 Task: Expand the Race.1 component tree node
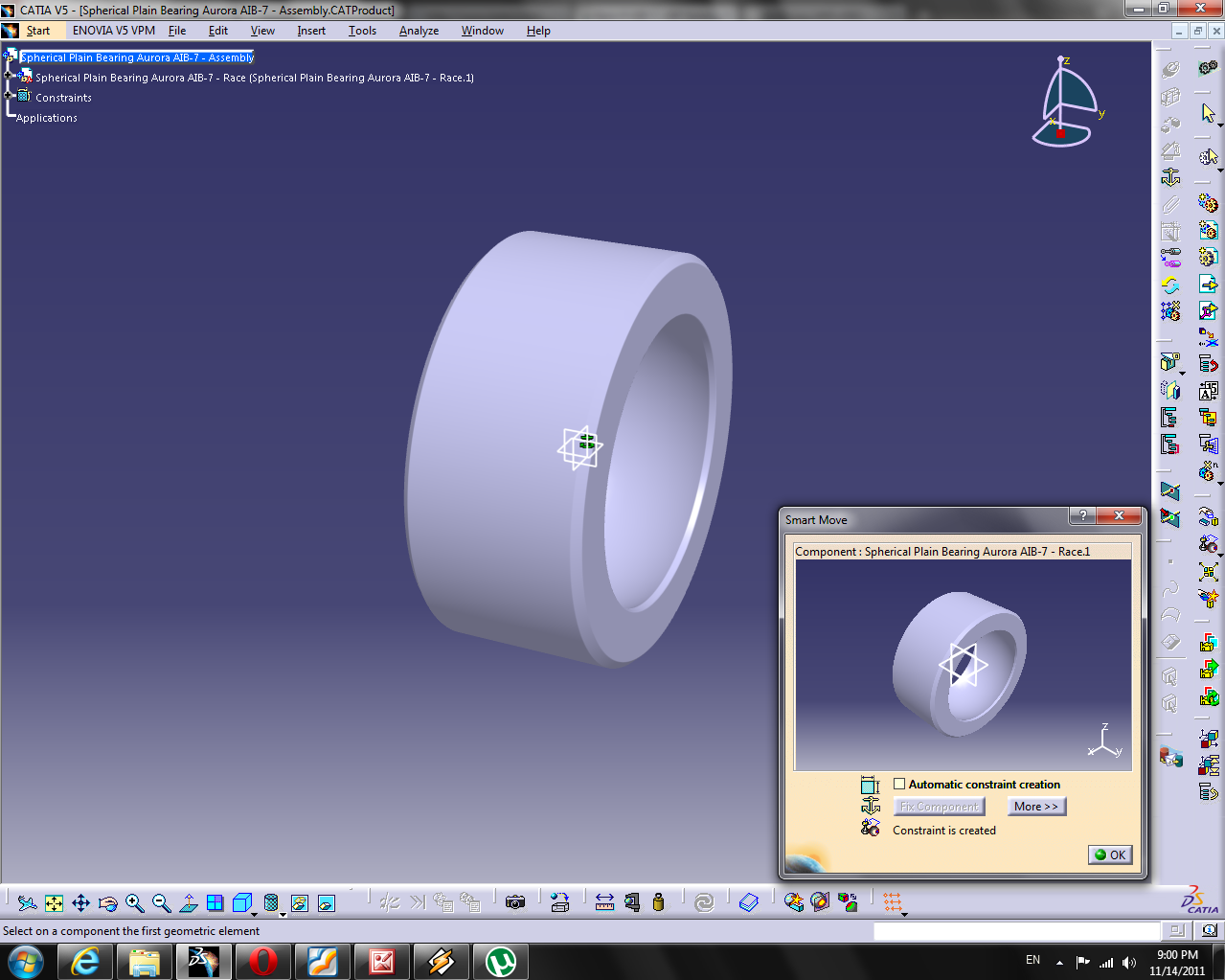[9, 76]
